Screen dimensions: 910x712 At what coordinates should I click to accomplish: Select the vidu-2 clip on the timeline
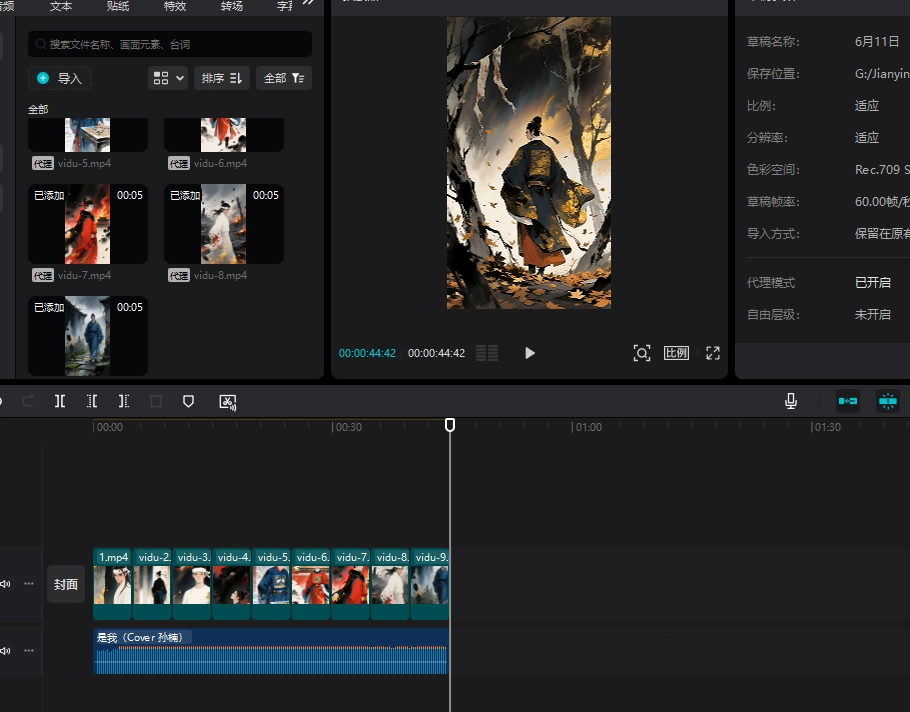pos(152,584)
